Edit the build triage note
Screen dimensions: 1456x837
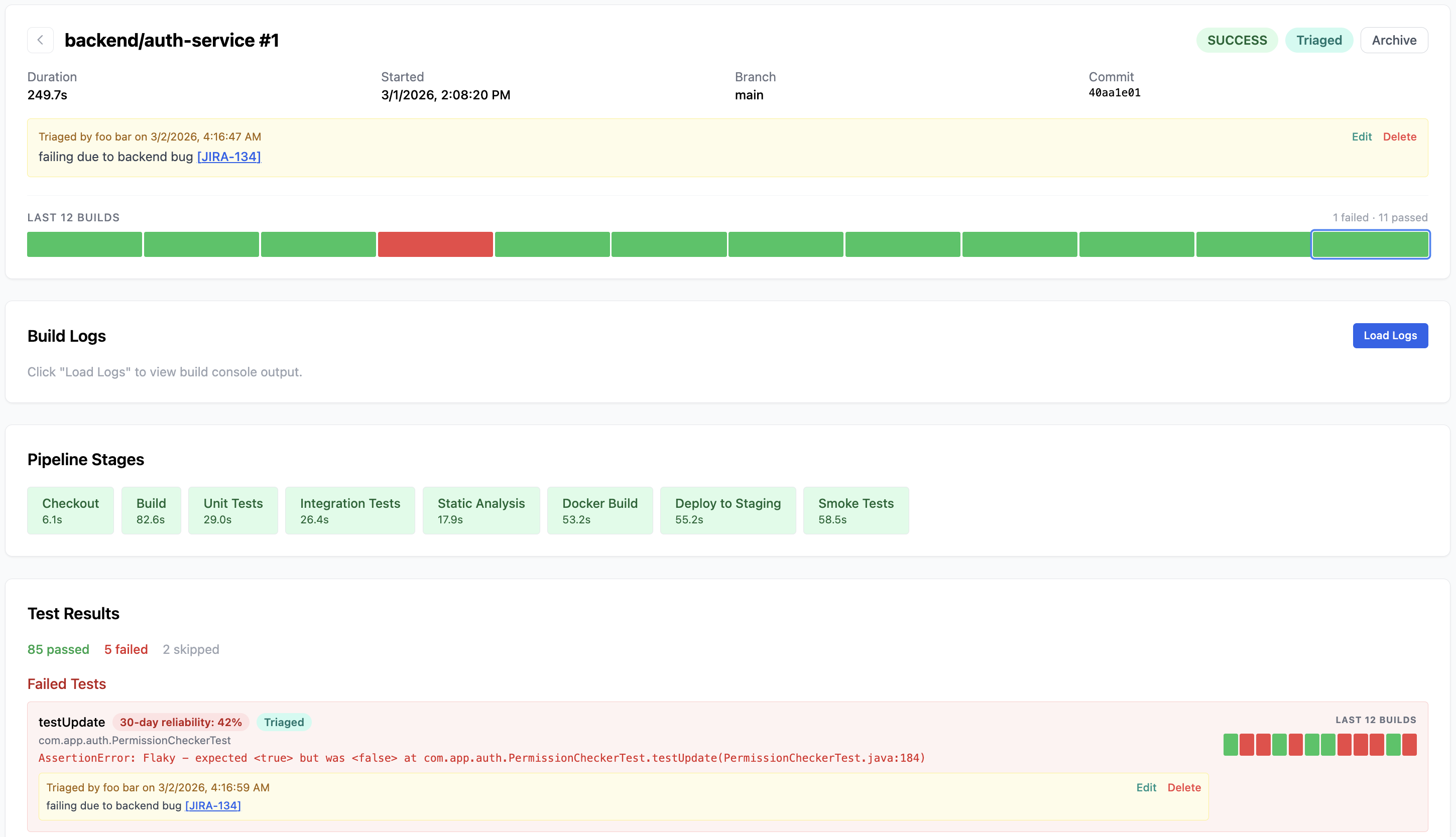click(1362, 136)
